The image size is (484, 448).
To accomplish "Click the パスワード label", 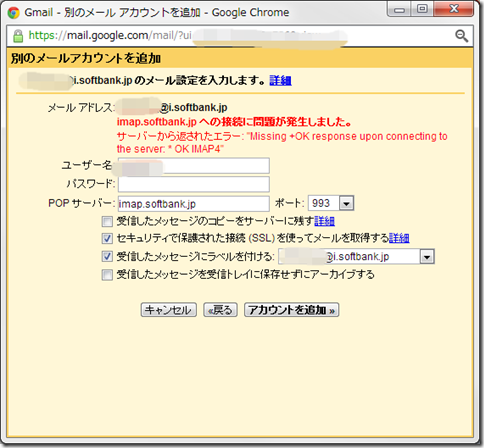I will (91, 184).
